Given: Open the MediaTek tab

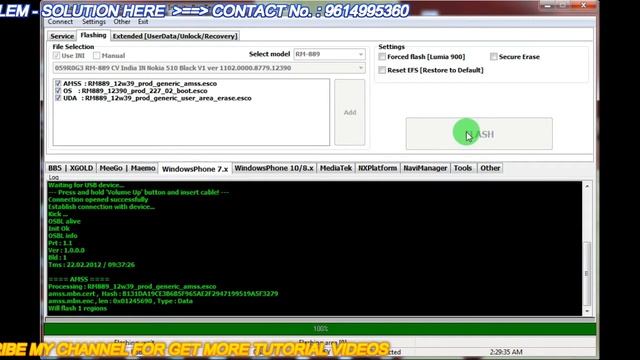Looking at the screenshot, I should tap(336, 168).
